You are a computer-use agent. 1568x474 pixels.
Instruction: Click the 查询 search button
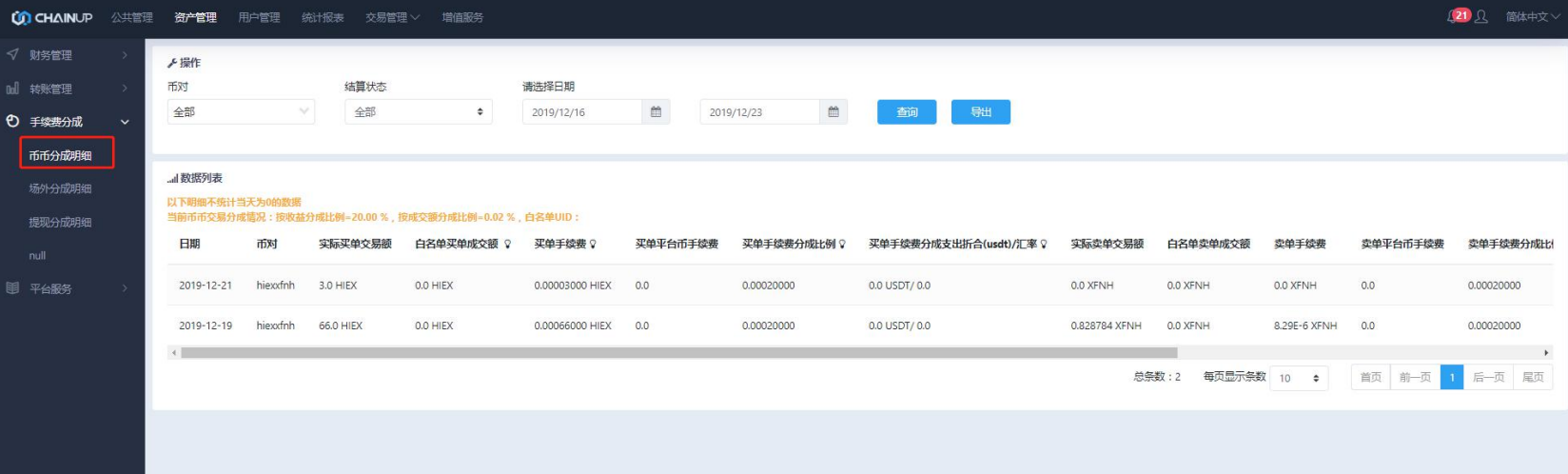907,112
